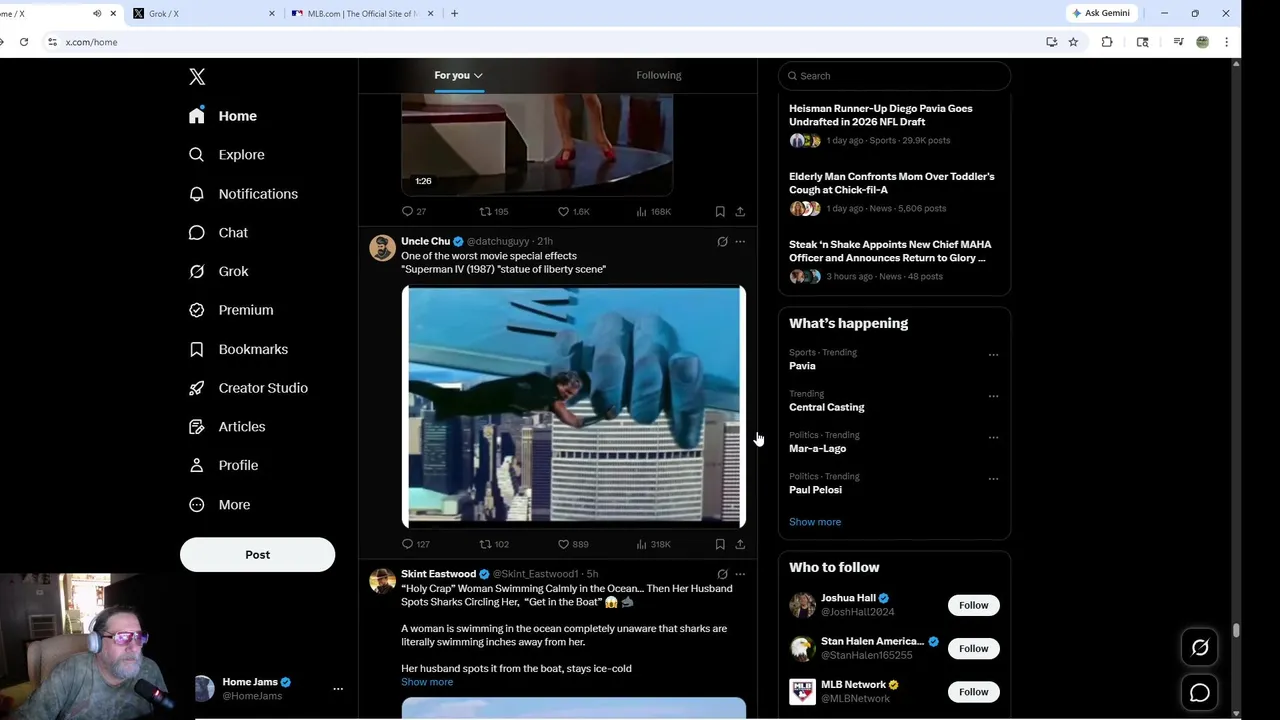This screenshot has width=1280, height=720.
Task: Open Premium badge icon in sidebar
Action: click(x=197, y=310)
